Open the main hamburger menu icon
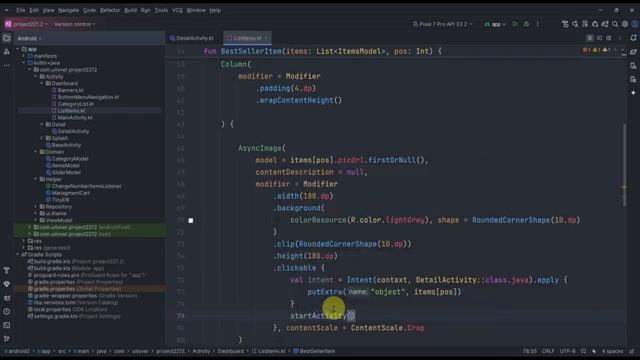This screenshot has height=360, width=640. click(6, 10)
